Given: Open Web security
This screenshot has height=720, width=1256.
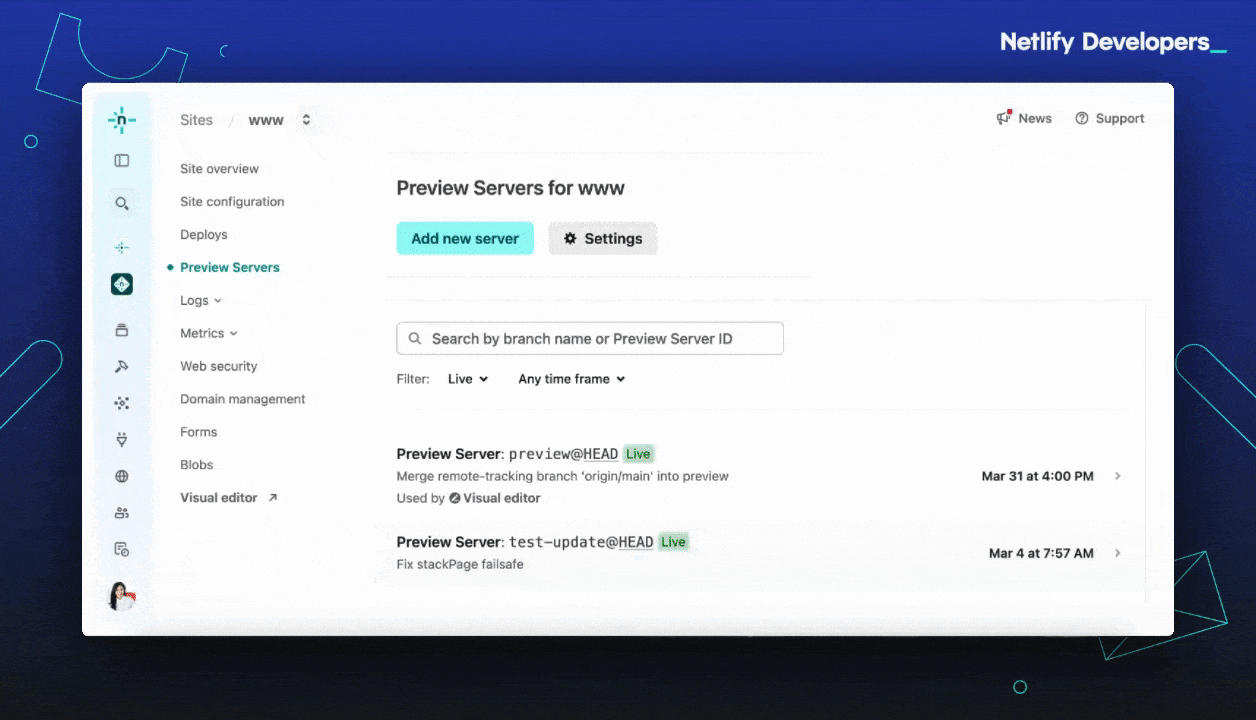Looking at the screenshot, I should point(219,366).
